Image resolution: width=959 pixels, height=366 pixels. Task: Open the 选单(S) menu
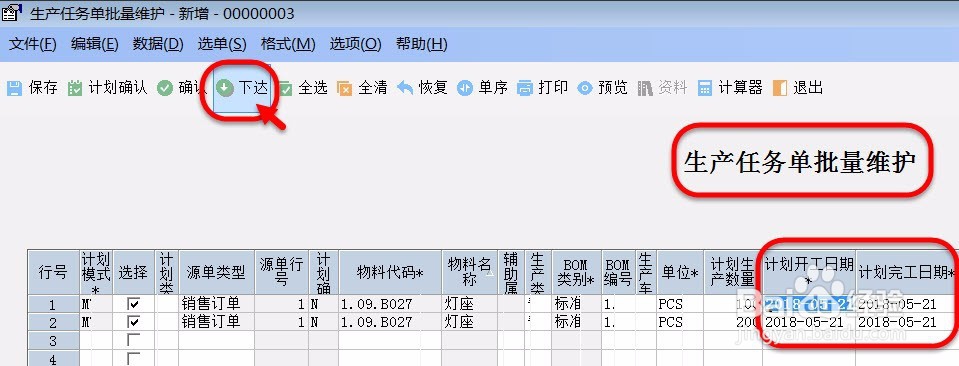tap(222, 44)
